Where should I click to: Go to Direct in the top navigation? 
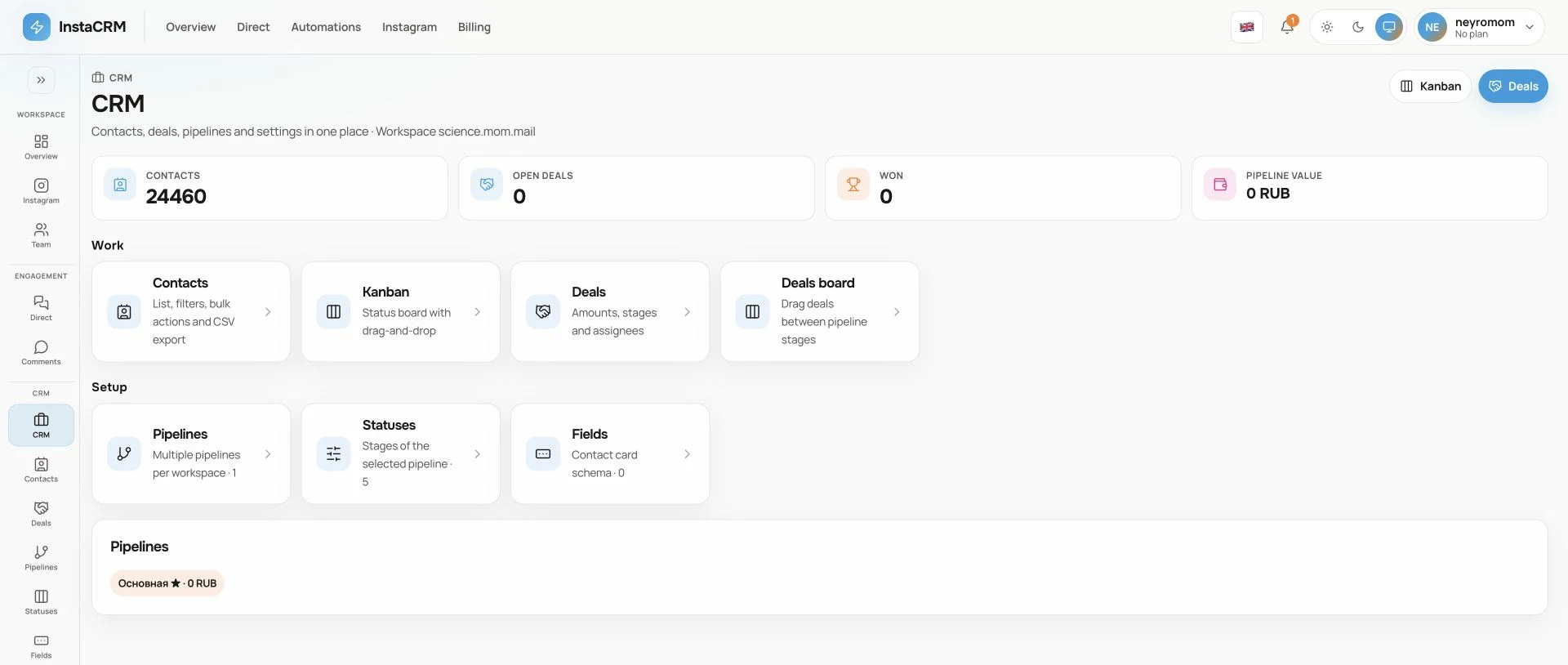pos(253,27)
